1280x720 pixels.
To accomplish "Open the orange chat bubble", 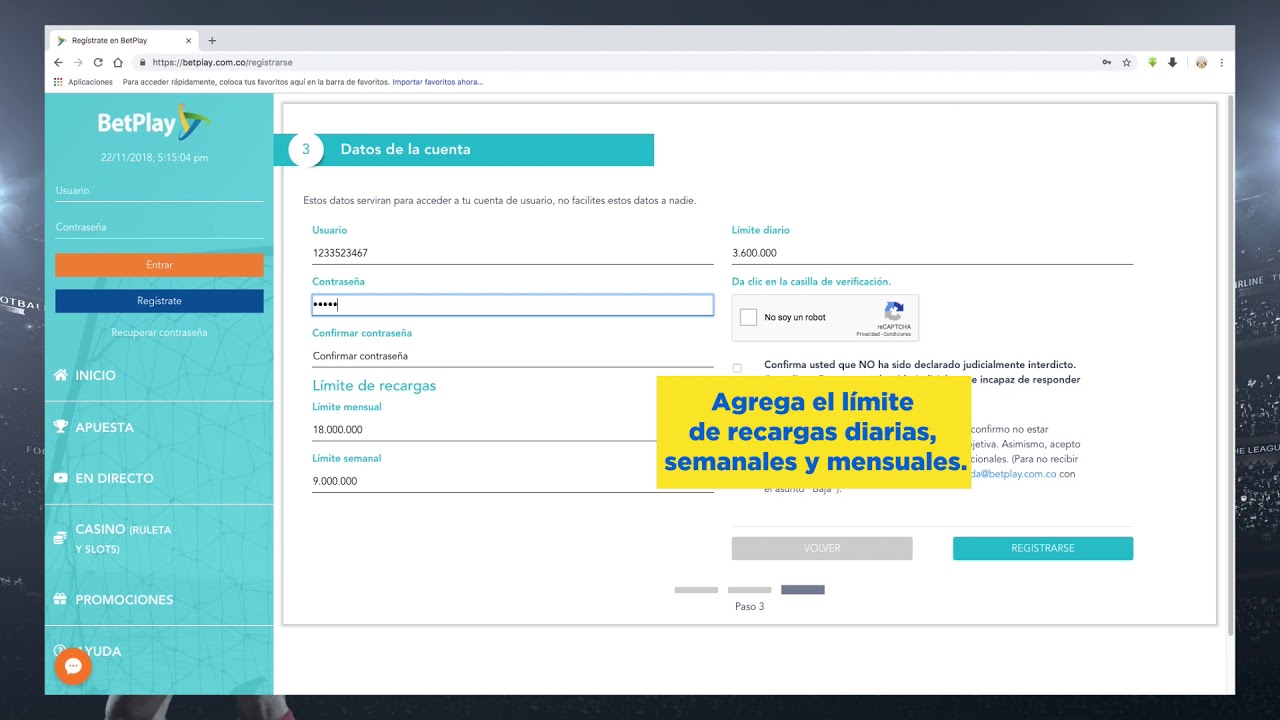I will point(73,666).
